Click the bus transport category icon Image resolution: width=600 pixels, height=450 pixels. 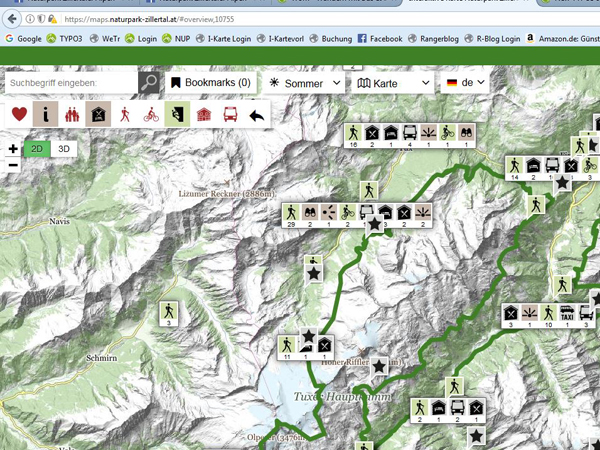coord(230,115)
